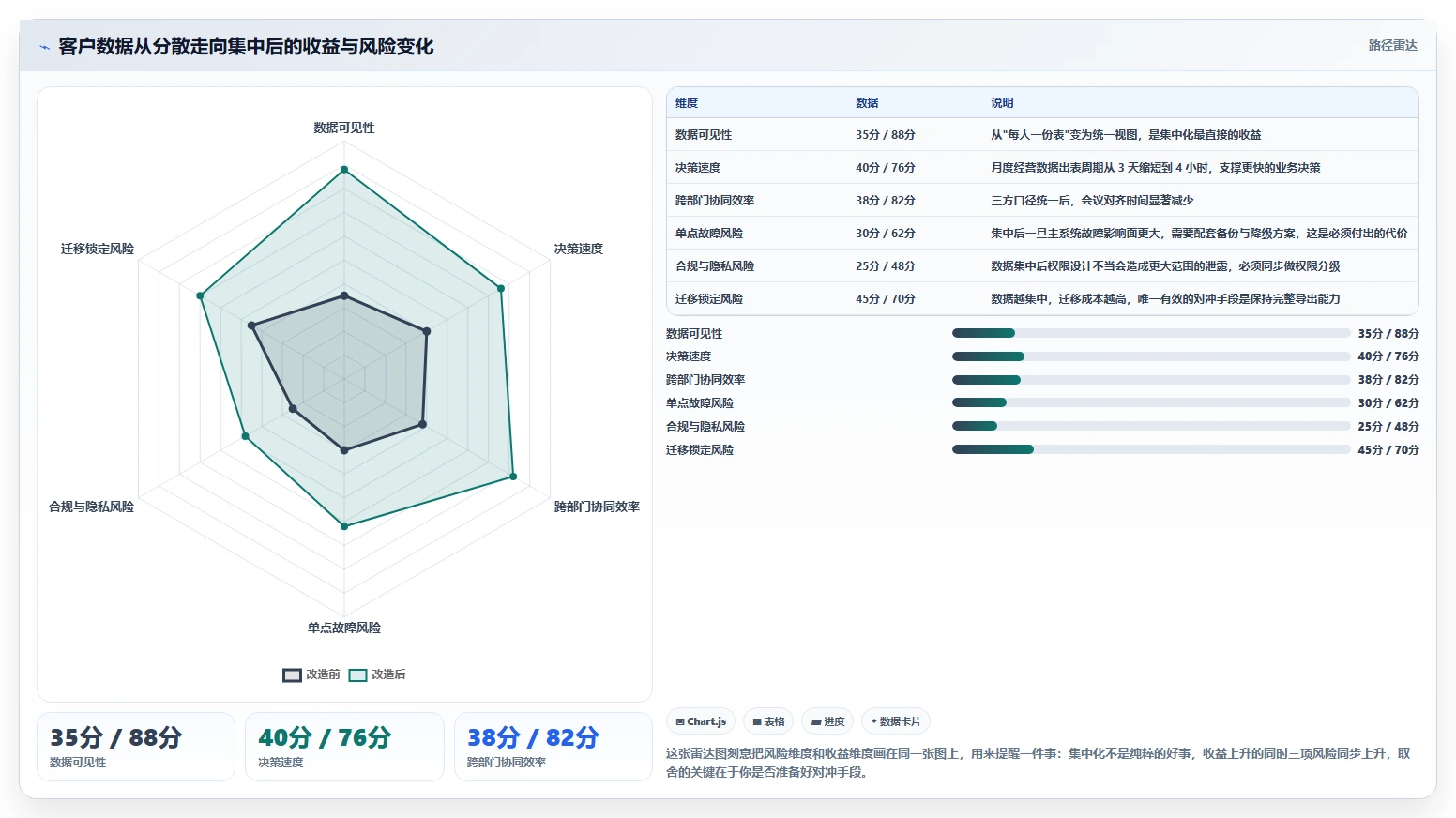Click the 决策速度 progress bar

pos(1151,356)
